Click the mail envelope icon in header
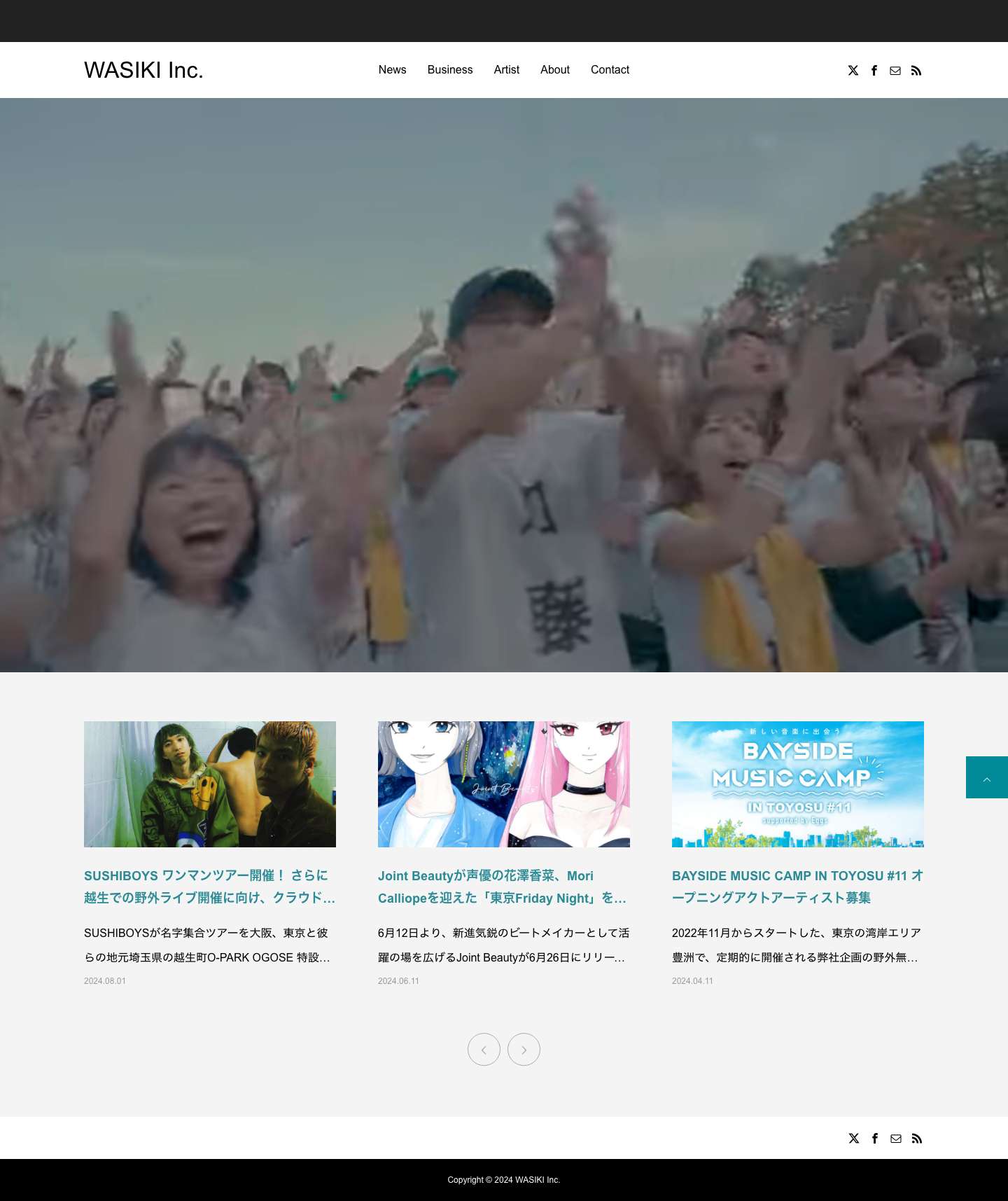 [895, 70]
